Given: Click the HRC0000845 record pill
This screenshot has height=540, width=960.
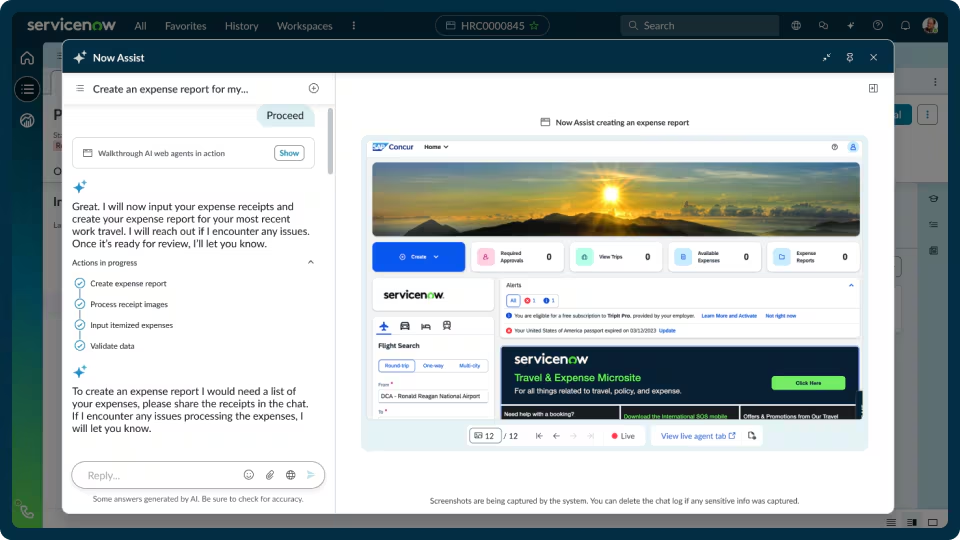Looking at the screenshot, I should point(492,26).
